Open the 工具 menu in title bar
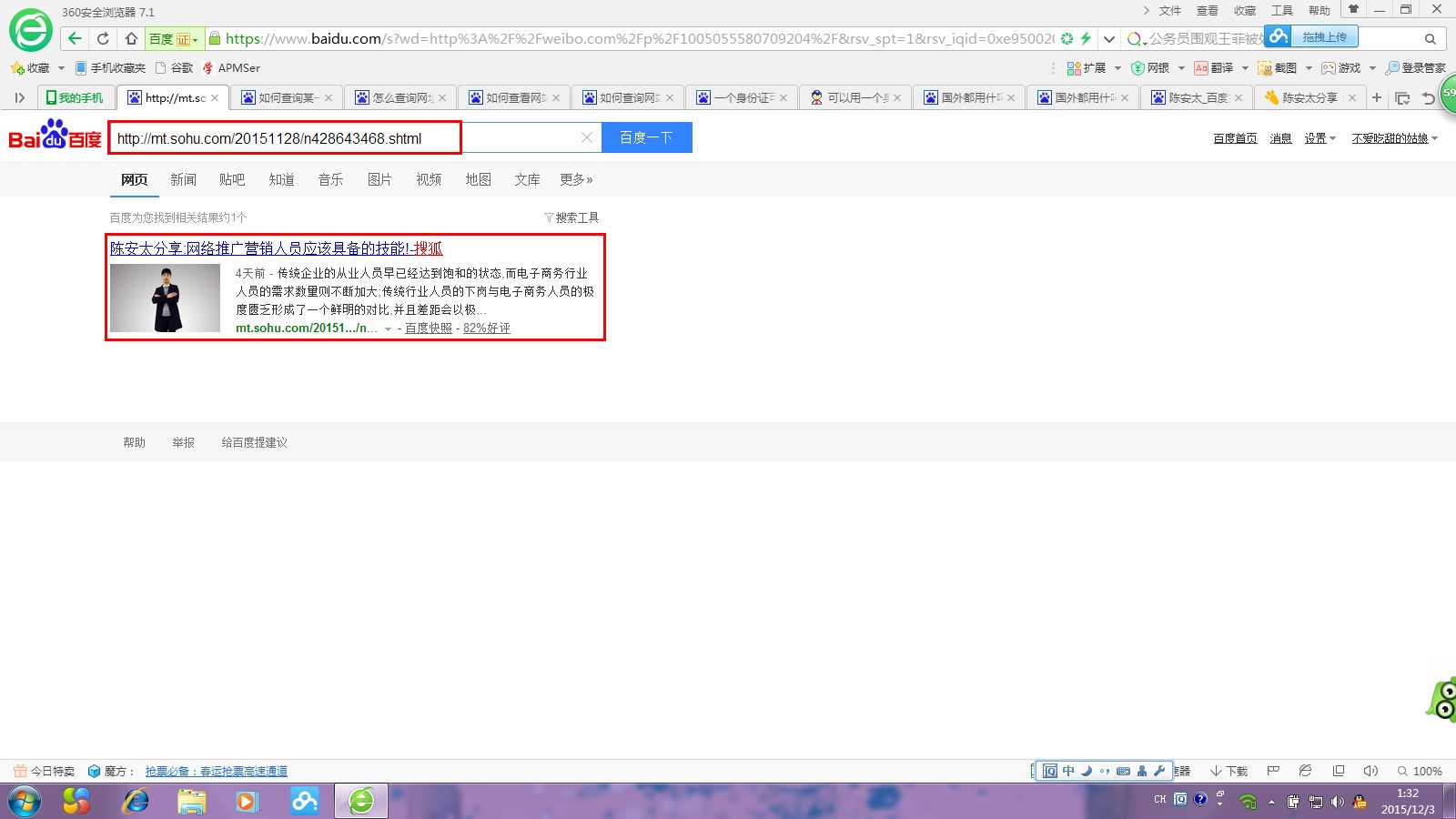Screen dimensions: 1456x819 1281,11
